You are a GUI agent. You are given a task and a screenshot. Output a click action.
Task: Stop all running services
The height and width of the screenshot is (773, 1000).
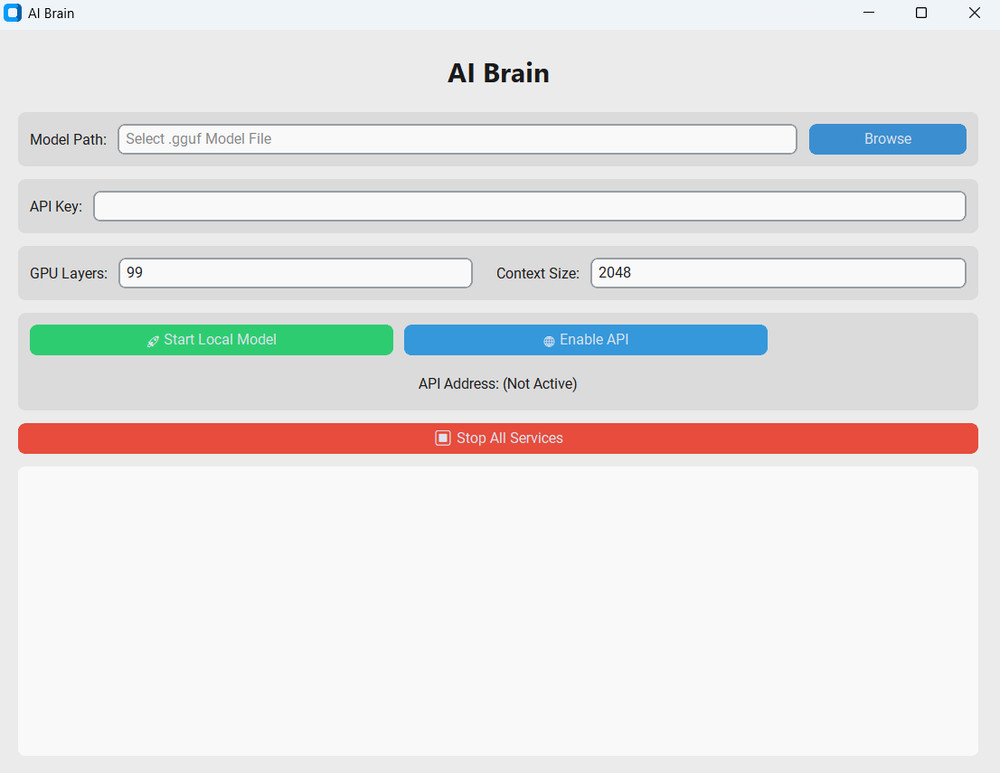pos(497,438)
